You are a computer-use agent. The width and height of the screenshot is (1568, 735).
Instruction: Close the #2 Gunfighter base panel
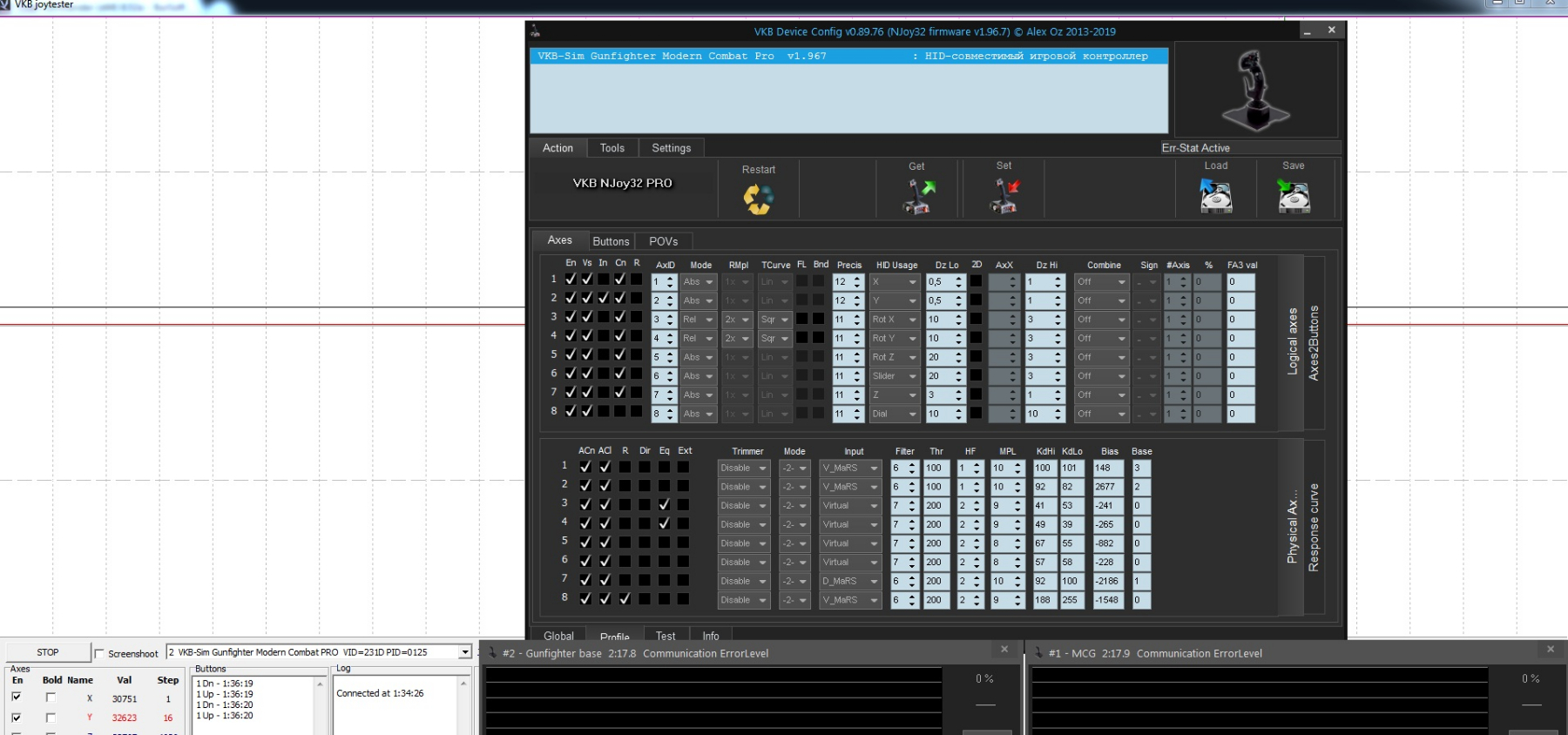[x=1004, y=649]
